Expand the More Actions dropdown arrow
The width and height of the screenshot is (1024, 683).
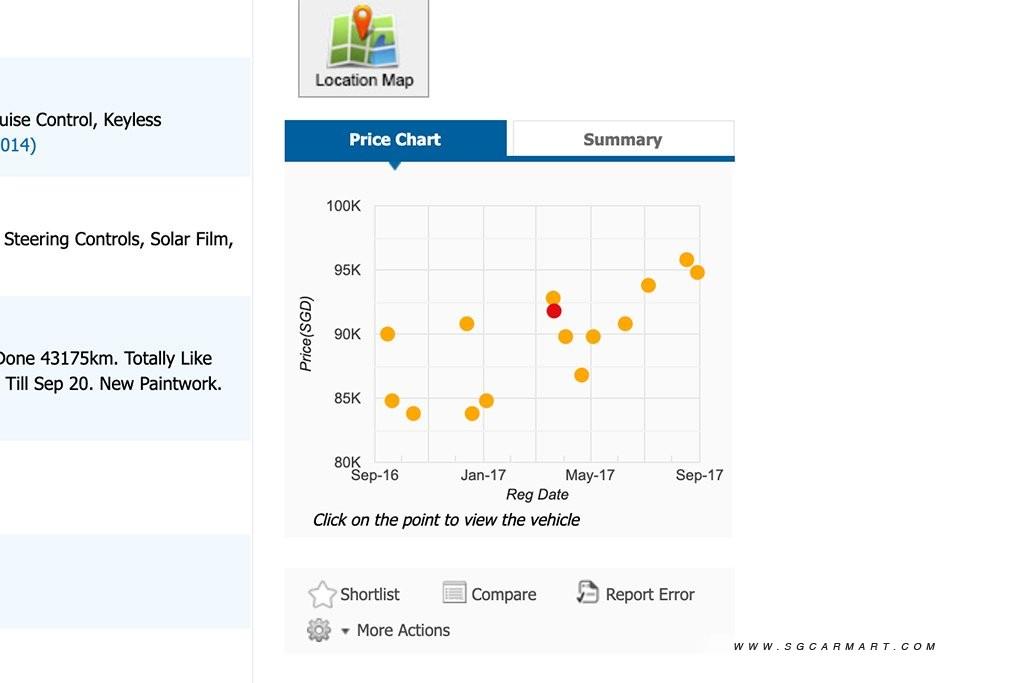[345, 631]
